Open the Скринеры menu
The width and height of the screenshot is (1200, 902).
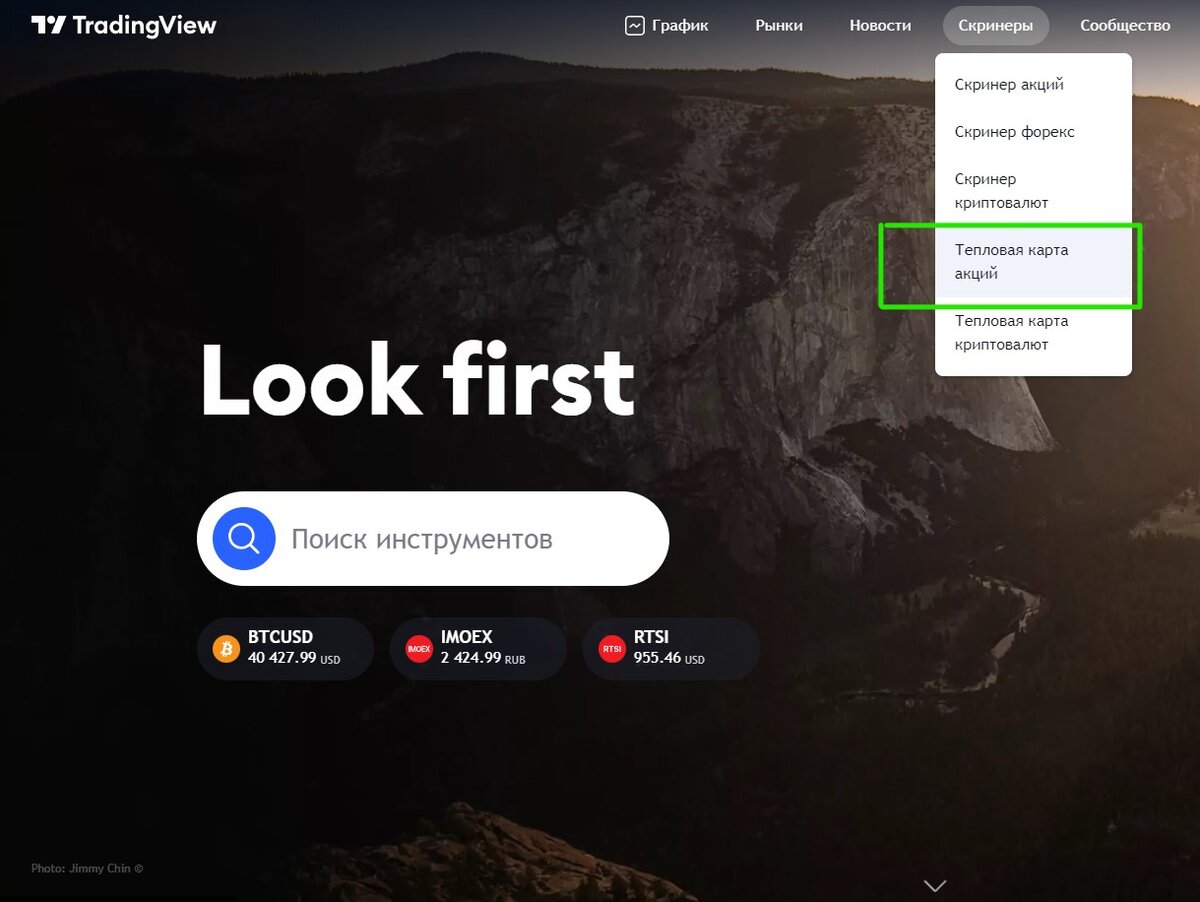[x=995, y=26]
